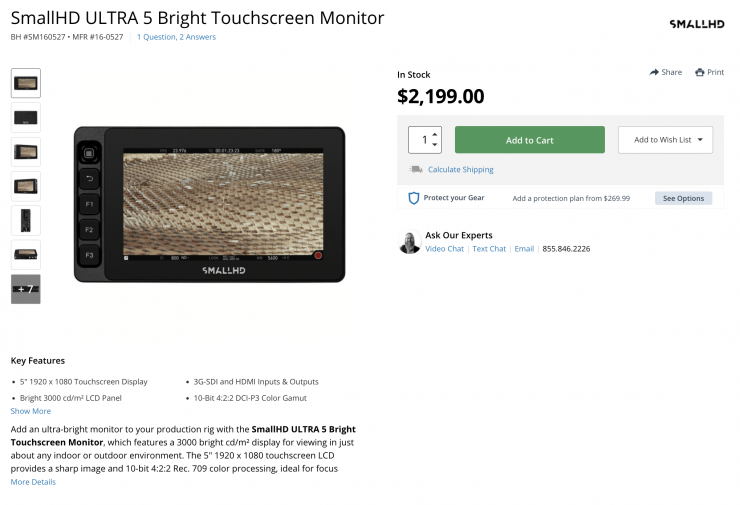The width and height of the screenshot is (740, 505).
Task: Click the Share arrow icon
Action: click(654, 72)
